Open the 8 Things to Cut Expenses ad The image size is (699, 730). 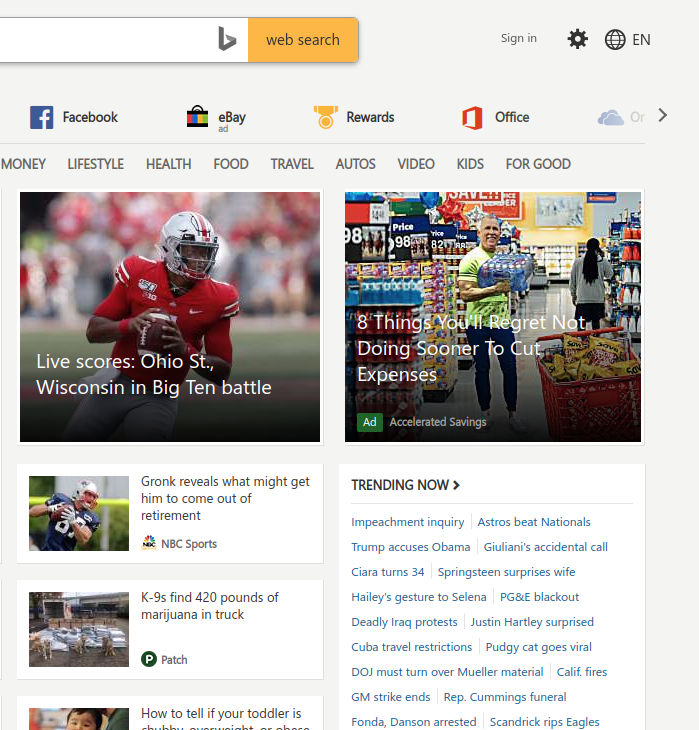tap(493, 317)
